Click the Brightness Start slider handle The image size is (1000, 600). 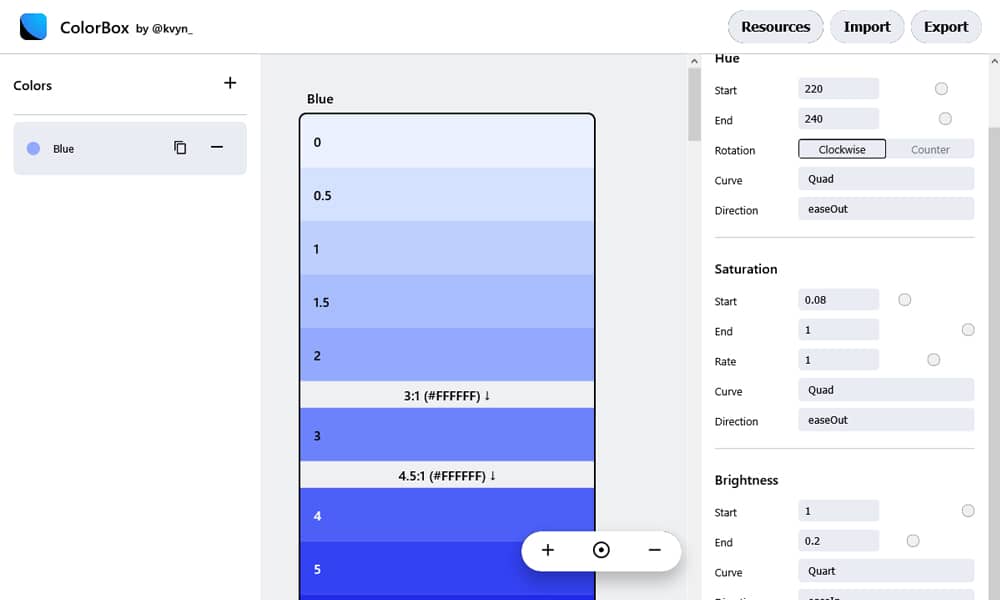tap(968, 511)
